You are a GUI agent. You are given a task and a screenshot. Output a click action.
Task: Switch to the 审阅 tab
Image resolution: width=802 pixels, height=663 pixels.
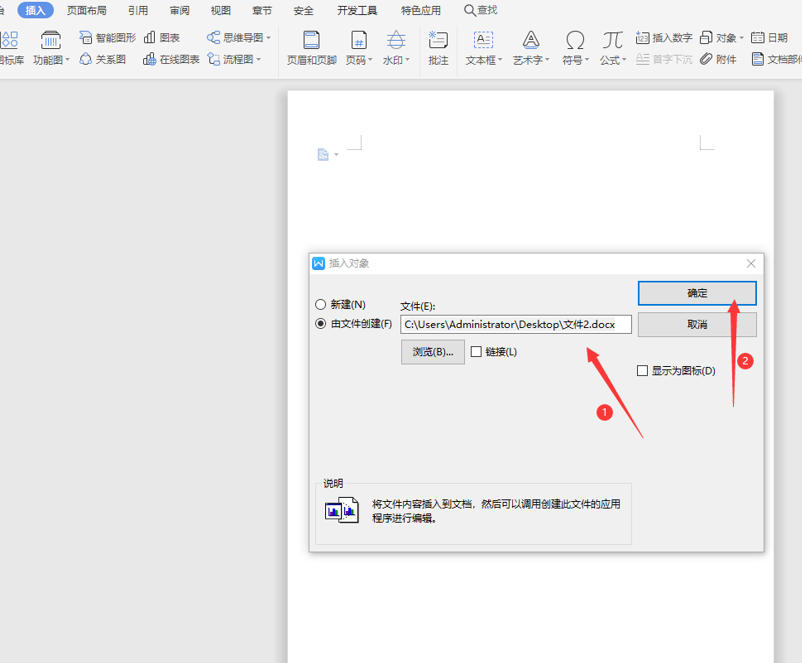click(180, 10)
